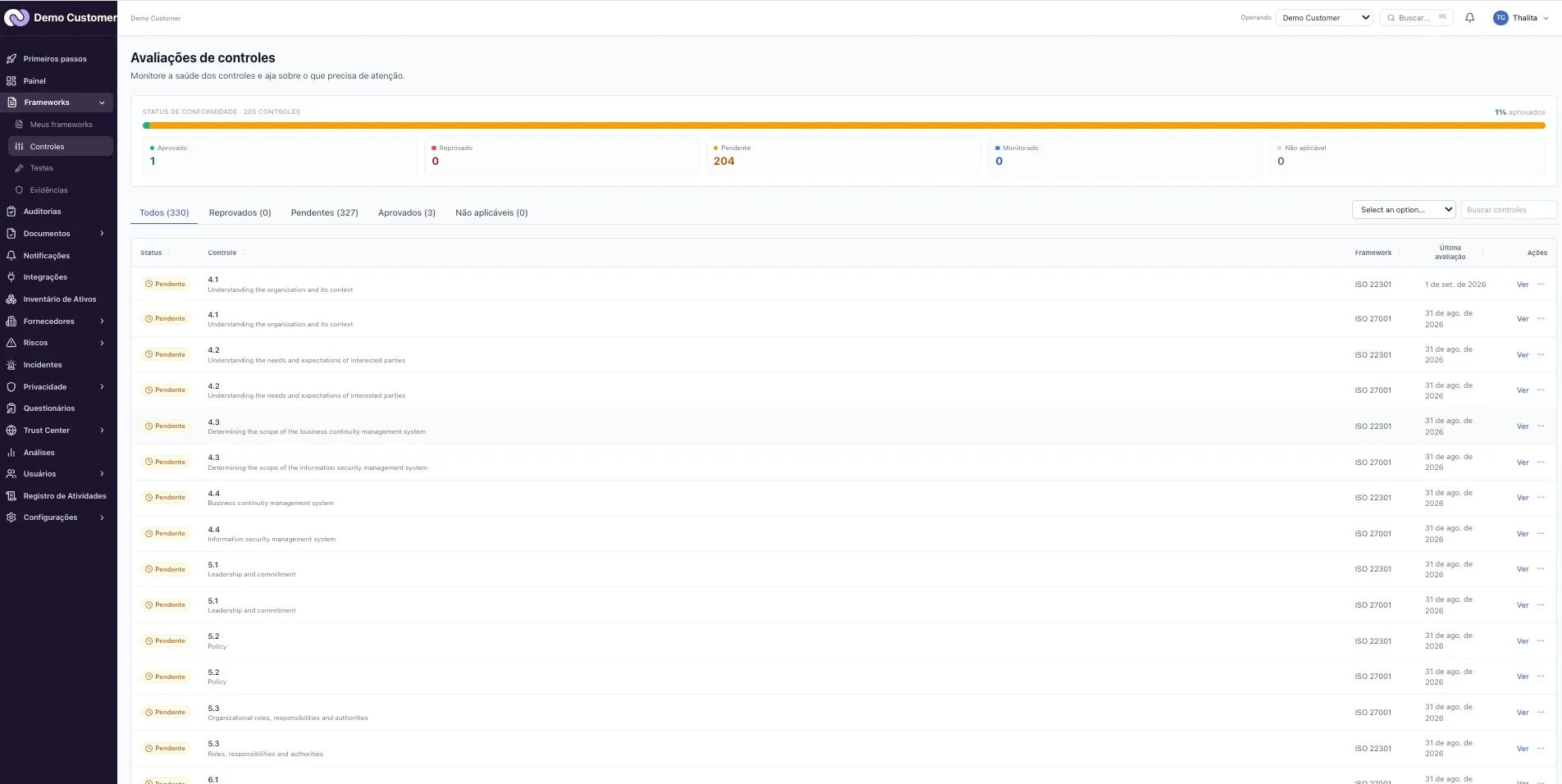Open Meus frameworks

pyautogui.click(x=60, y=125)
